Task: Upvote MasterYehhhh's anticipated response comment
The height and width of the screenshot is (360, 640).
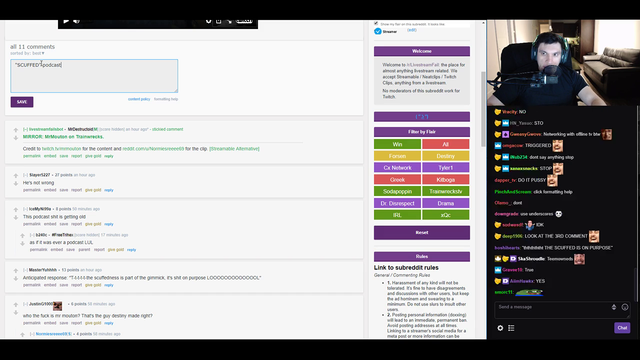Action: [x=16, y=271]
